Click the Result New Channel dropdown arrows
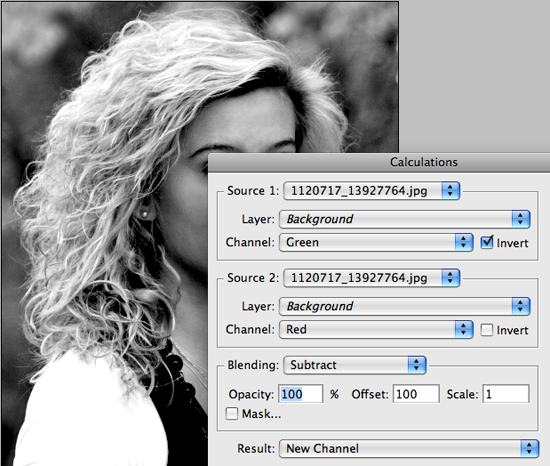 pos(529,448)
